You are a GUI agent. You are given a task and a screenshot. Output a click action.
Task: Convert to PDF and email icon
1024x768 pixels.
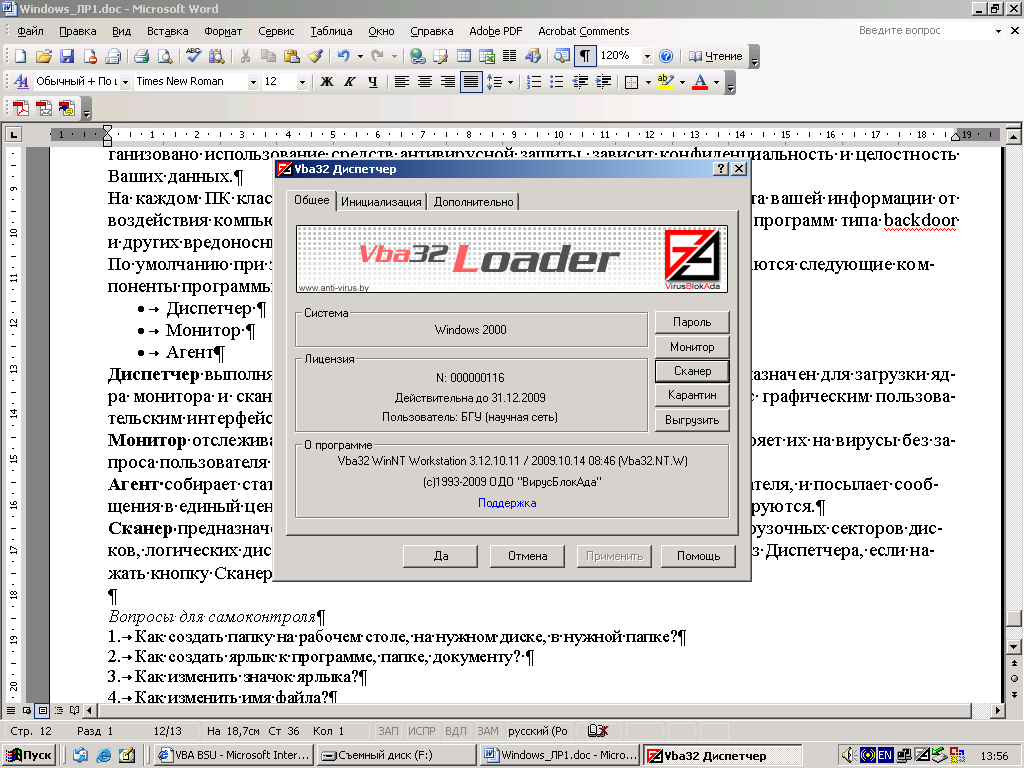coord(44,108)
